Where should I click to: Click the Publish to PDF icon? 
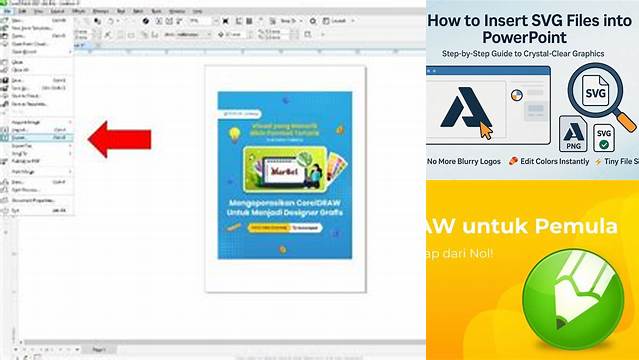[x=4, y=161]
